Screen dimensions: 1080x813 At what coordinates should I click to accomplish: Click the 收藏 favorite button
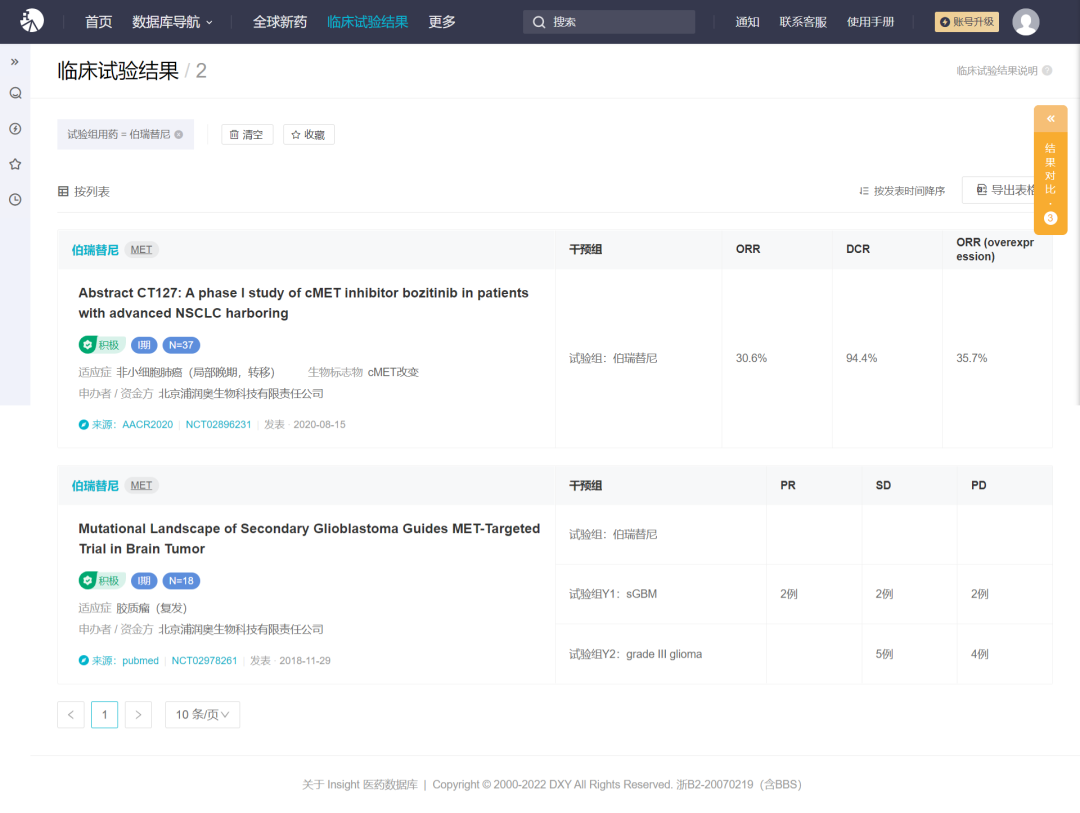coord(308,135)
